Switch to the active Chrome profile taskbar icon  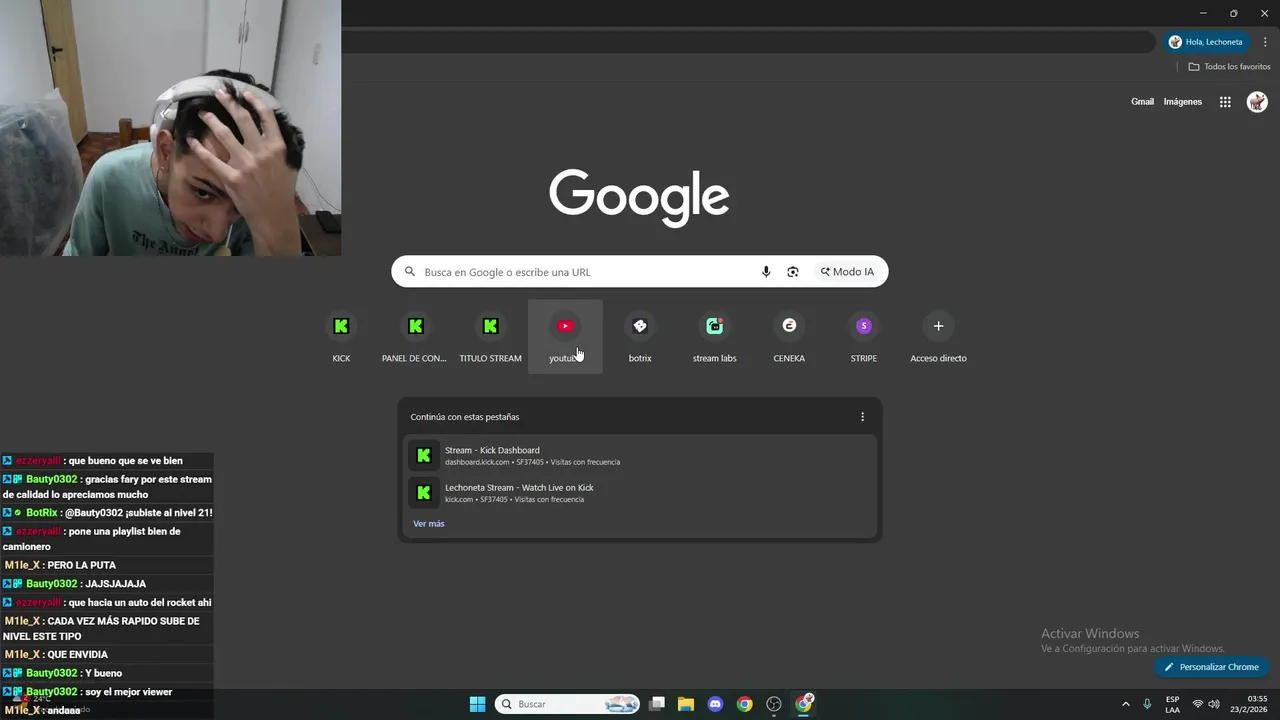[x=804, y=704]
